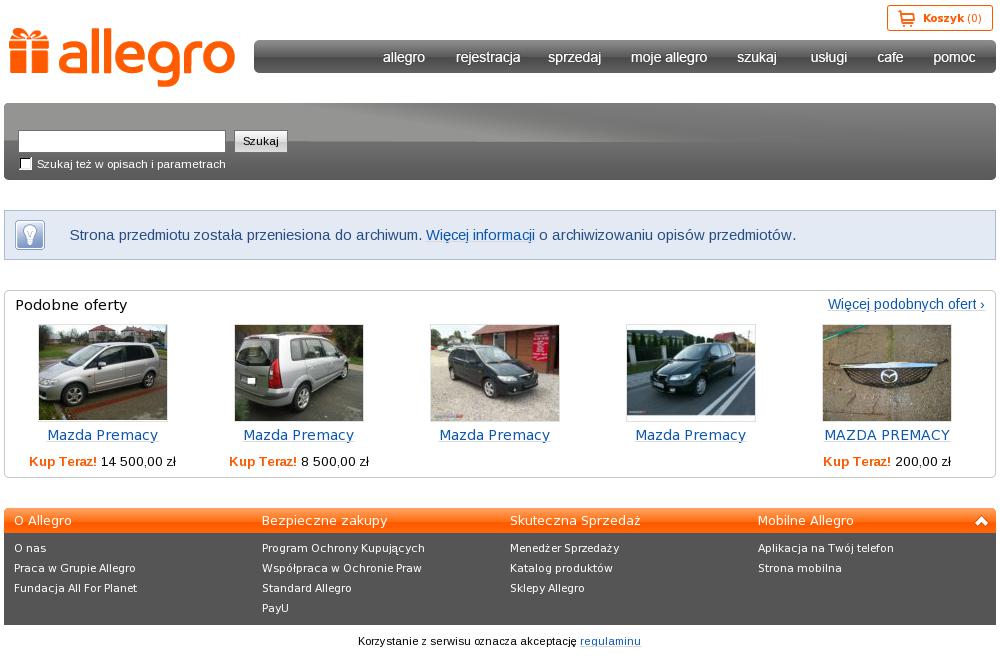Viewport: 1000px width, 661px height.
Task: Open 'Mazda Premacy' title link for 8 500,00 zł offer
Action: pyautogui.click(x=298, y=435)
